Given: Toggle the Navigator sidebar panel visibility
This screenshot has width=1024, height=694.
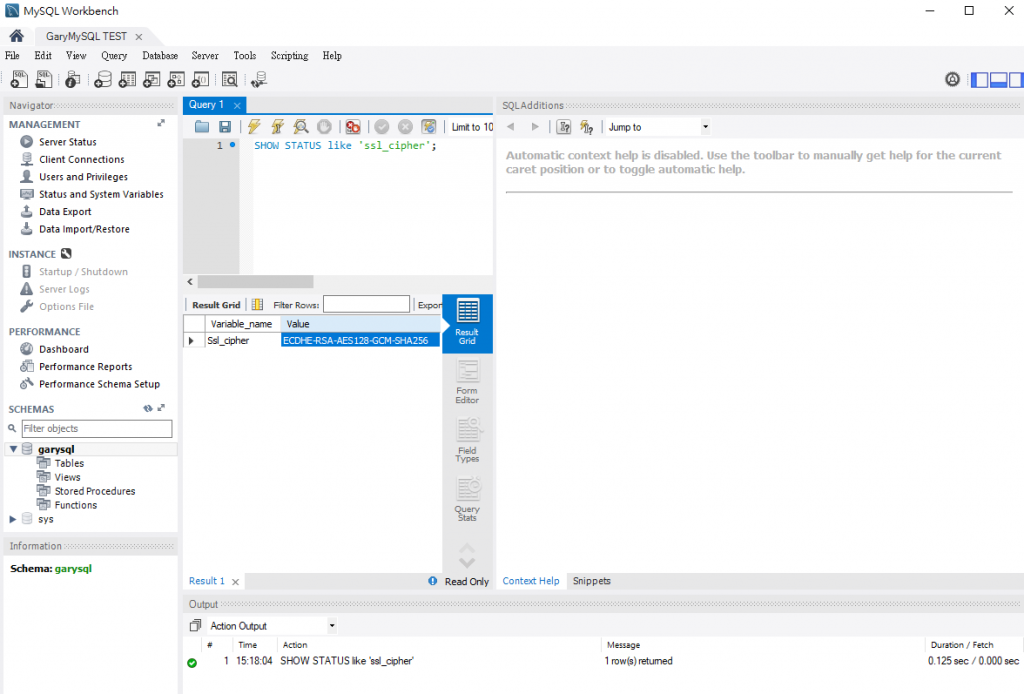Looking at the screenshot, I should point(979,80).
